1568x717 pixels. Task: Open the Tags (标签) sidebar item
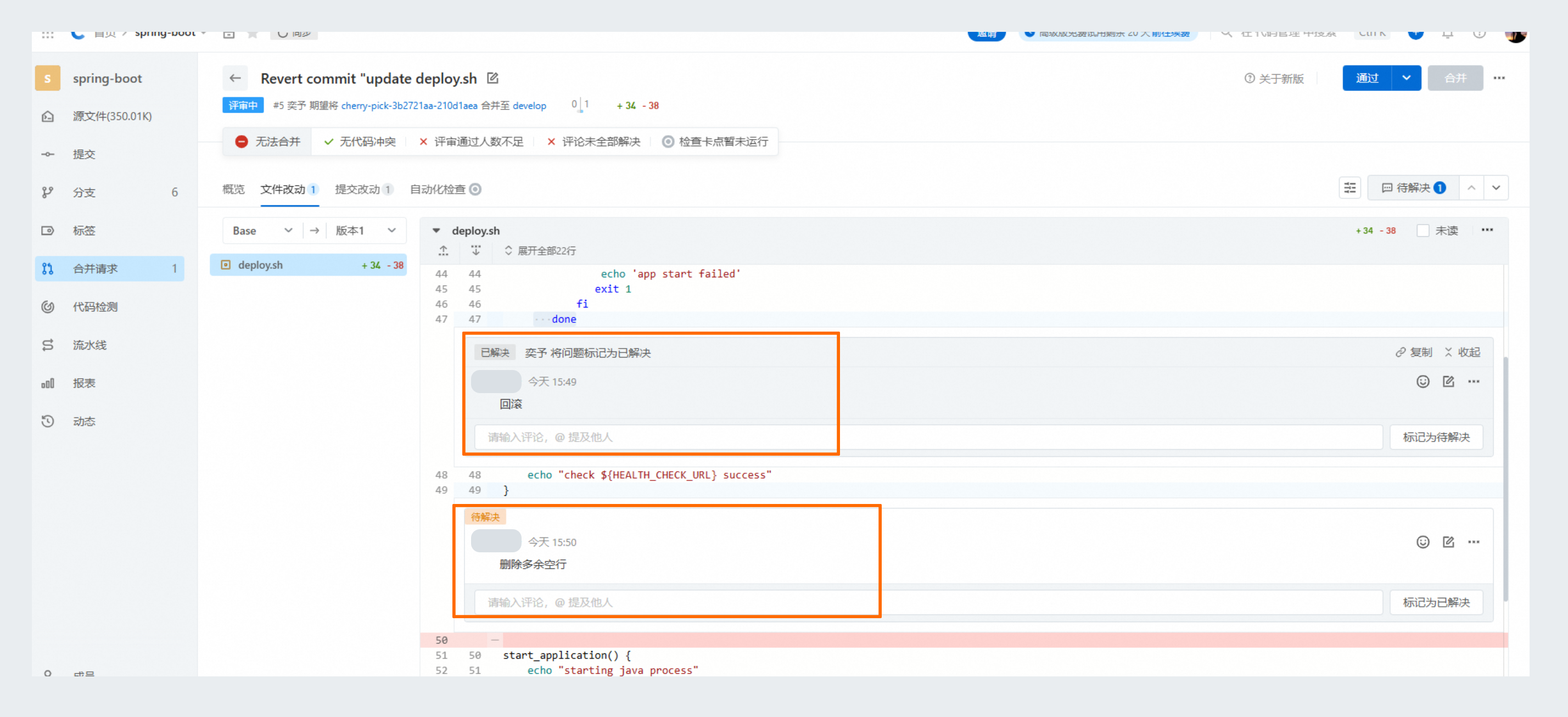pos(110,231)
